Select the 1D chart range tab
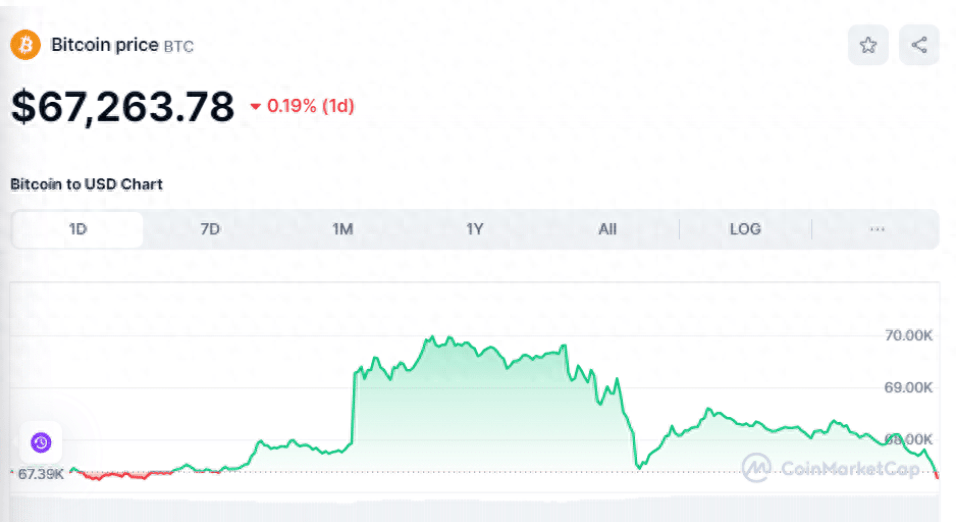Image resolution: width=956 pixels, height=522 pixels. point(77,229)
